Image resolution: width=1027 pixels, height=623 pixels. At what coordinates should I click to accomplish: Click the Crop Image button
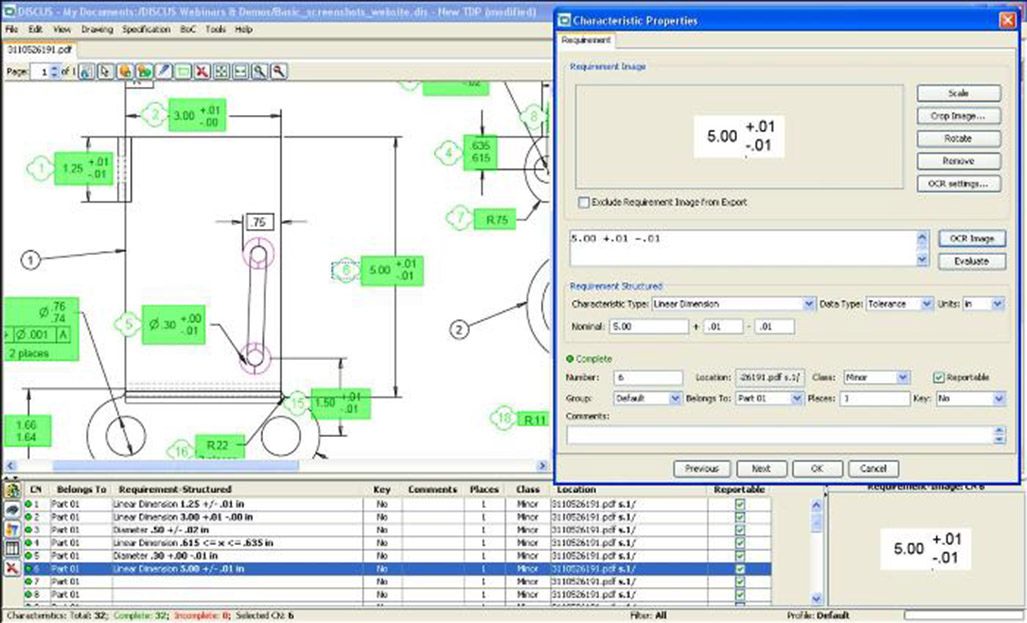(957, 116)
